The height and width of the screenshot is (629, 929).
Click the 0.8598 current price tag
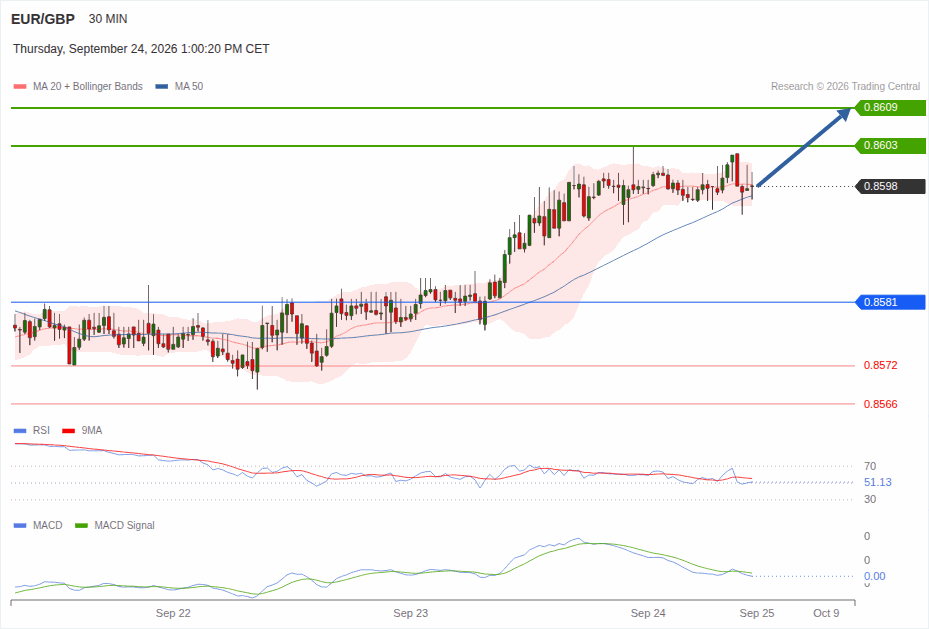pyautogui.click(x=890, y=187)
